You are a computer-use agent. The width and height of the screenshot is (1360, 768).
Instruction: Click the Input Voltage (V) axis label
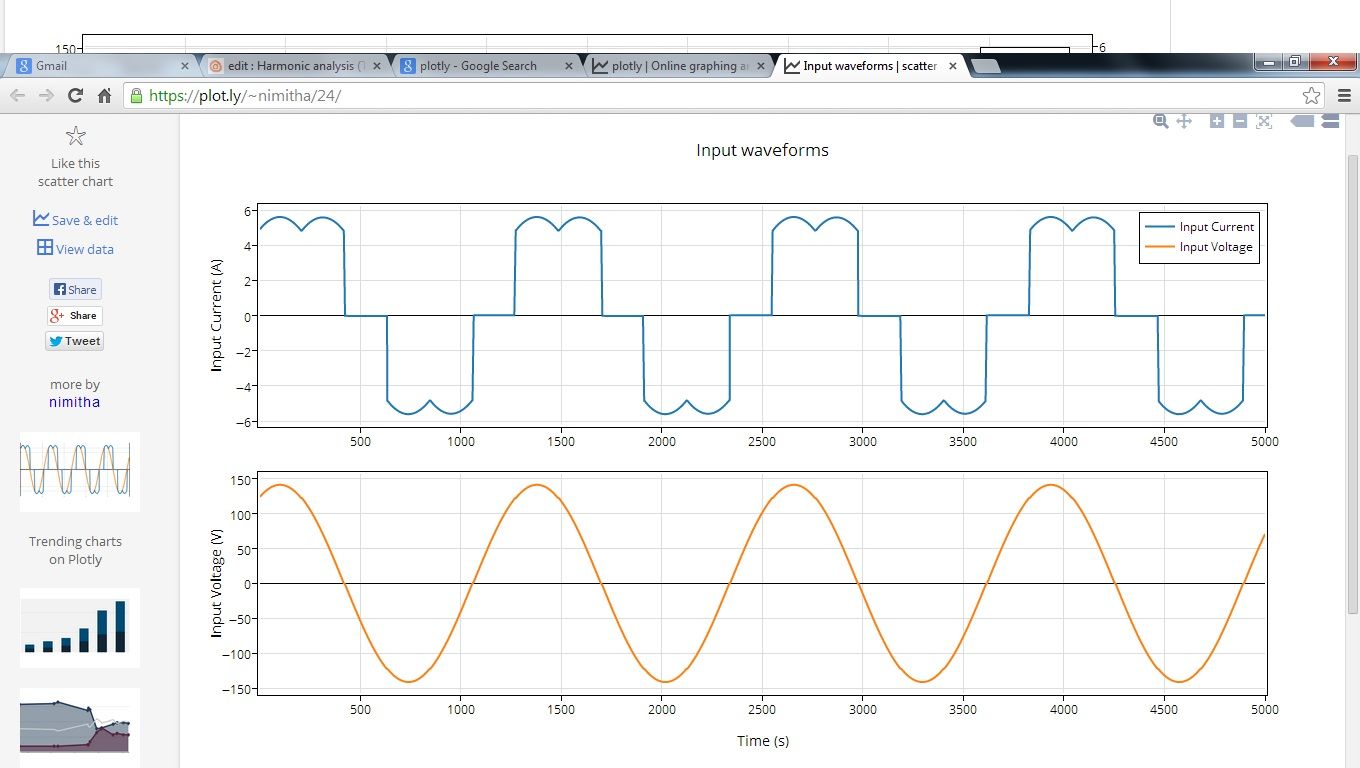pos(216,583)
